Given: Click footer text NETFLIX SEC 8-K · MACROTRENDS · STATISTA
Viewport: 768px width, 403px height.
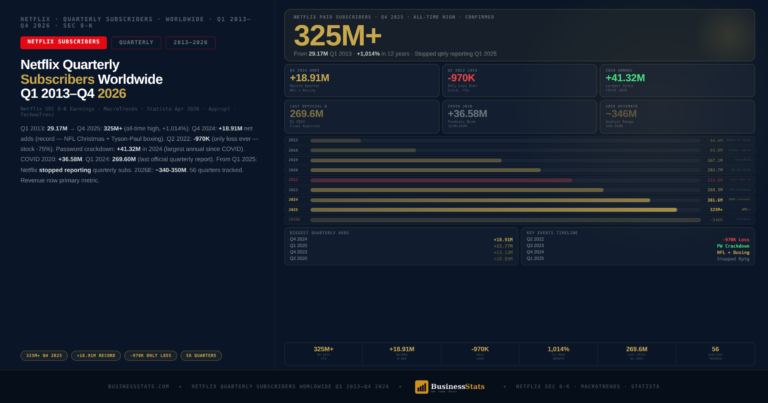Looking at the screenshot, I should click(x=588, y=386).
